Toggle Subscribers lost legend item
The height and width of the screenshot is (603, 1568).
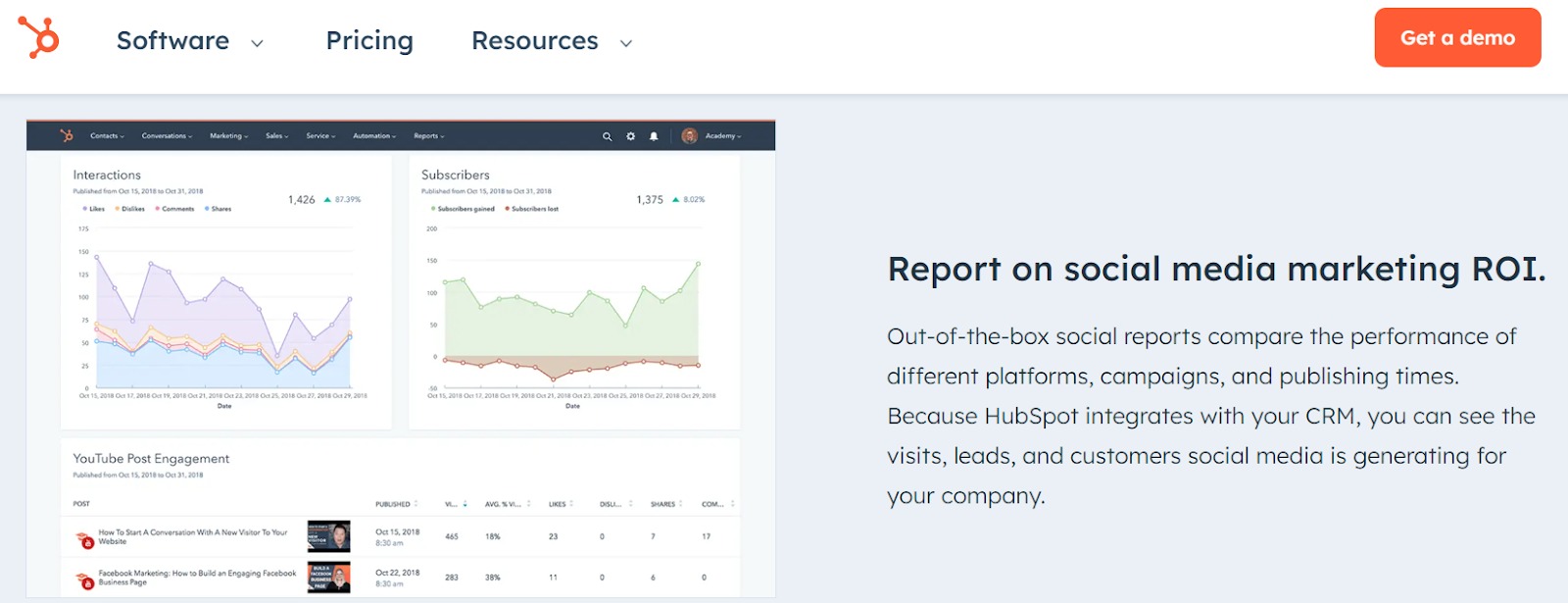pos(532,209)
